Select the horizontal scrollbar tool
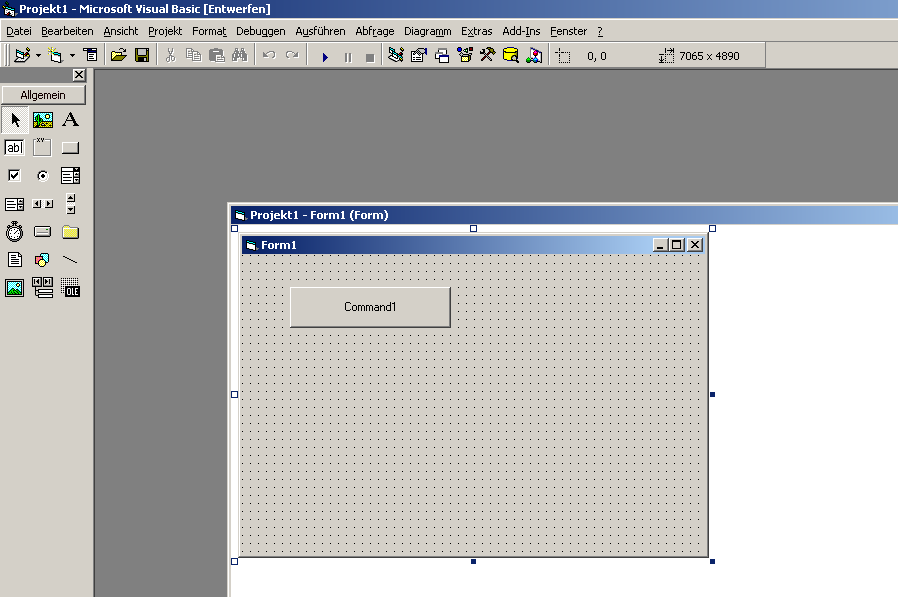 click(x=43, y=204)
